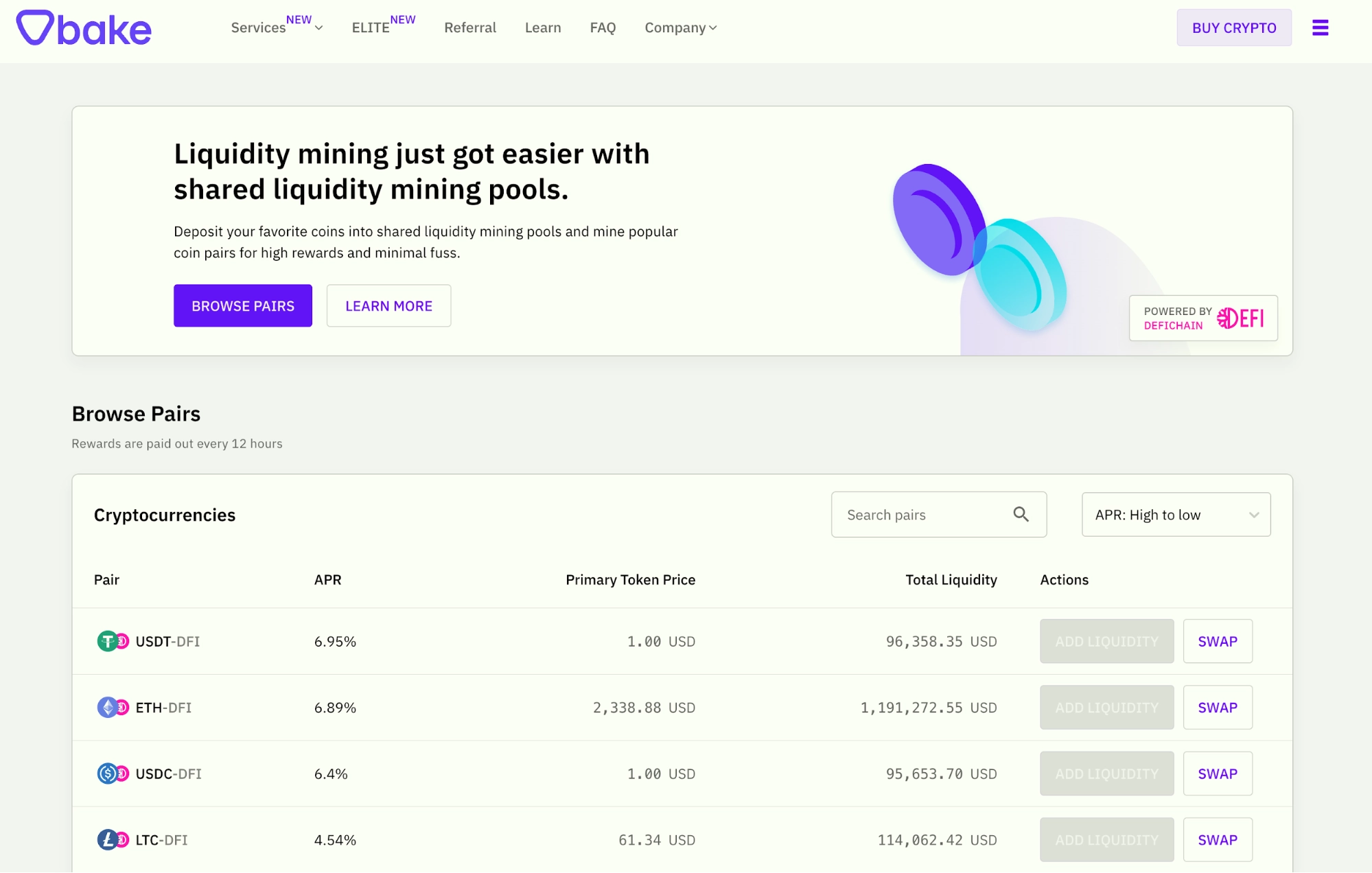Click the BUY CRYPTO button
Viewport: 1372px width, 873px height.
pyautogui.click(x=1234, y=27)
